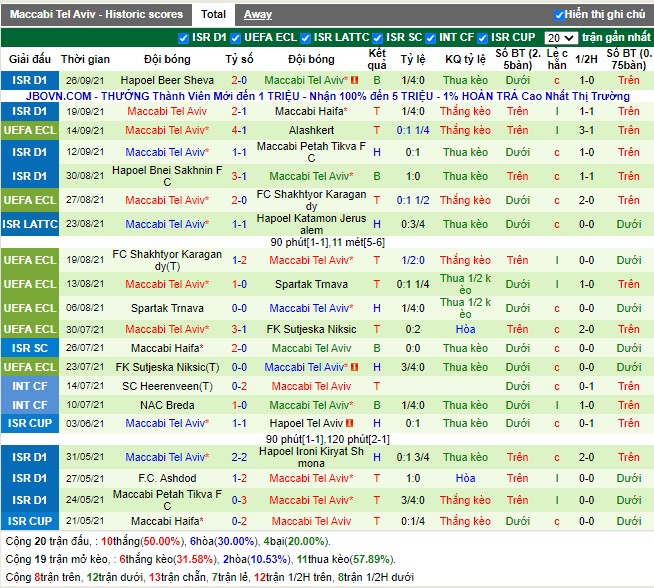Click the Cộng 20 trận đấu summary line

[168, 542]
